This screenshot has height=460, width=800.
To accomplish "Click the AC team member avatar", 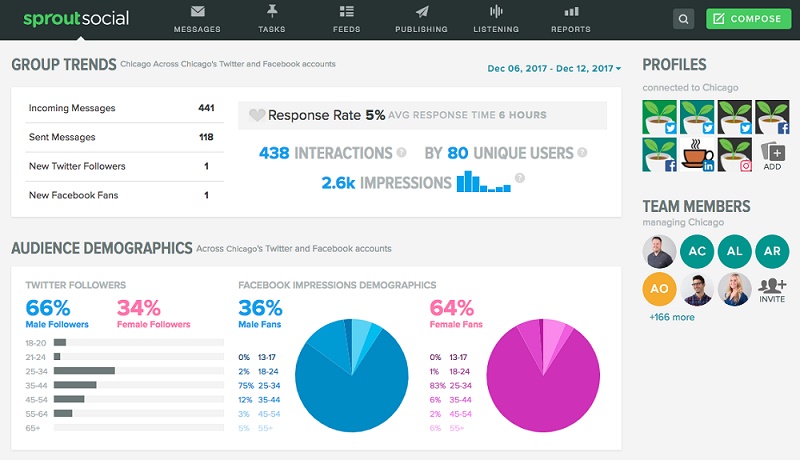I will click(697, 251).
